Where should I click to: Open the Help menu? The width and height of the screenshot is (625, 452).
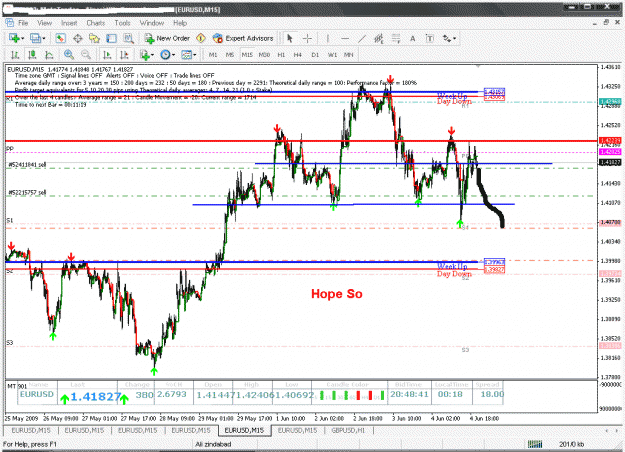(x=180, y=23)
